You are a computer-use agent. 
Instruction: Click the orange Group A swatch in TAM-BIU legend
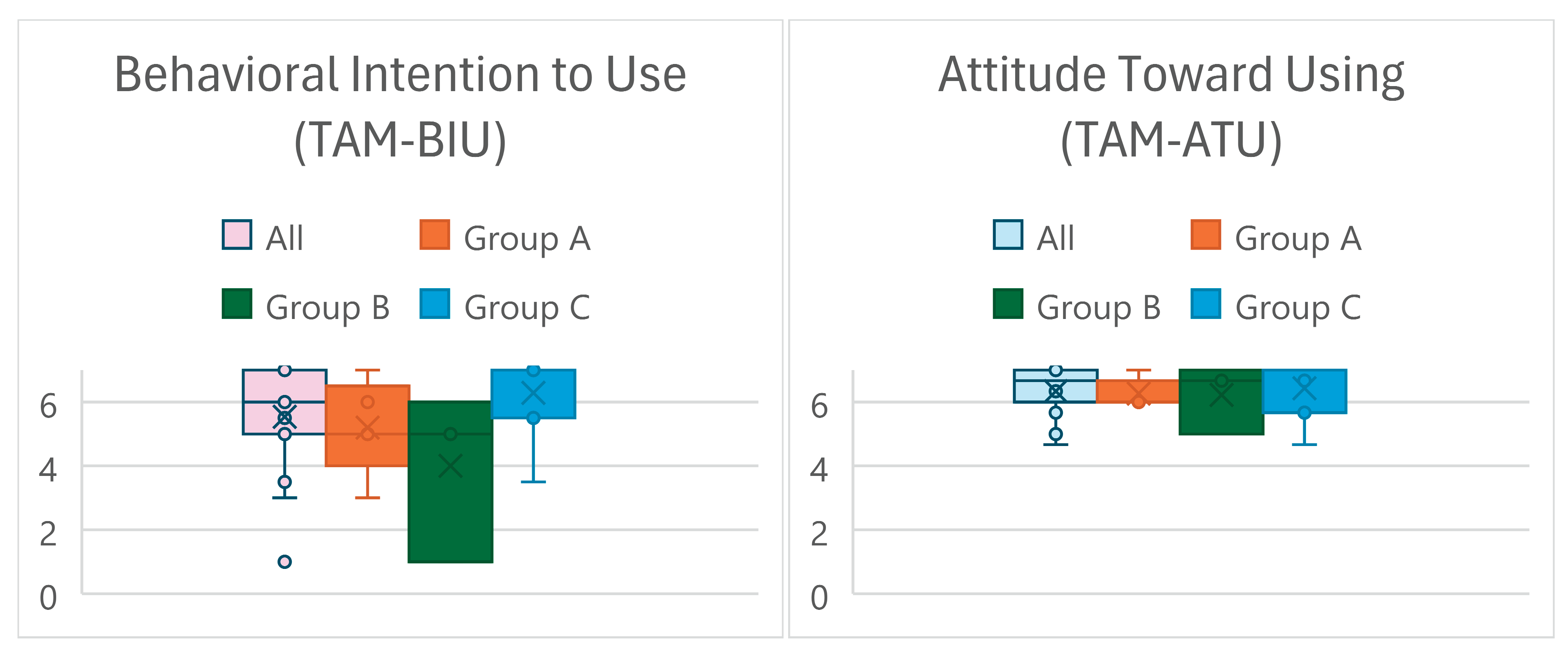tap(435, 235)
